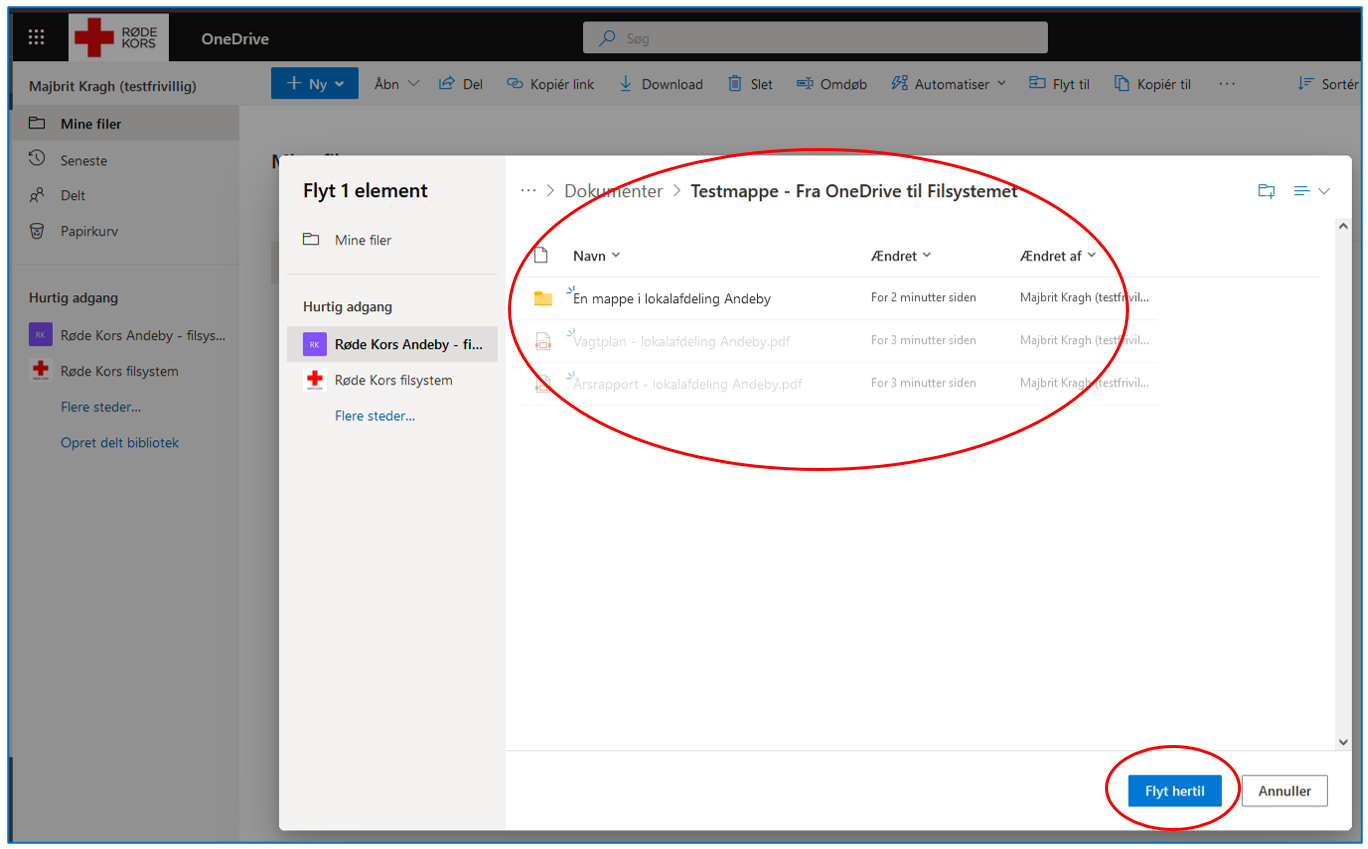
Task: Click yellow folder icon in first row
Action: tap(543, 298)
